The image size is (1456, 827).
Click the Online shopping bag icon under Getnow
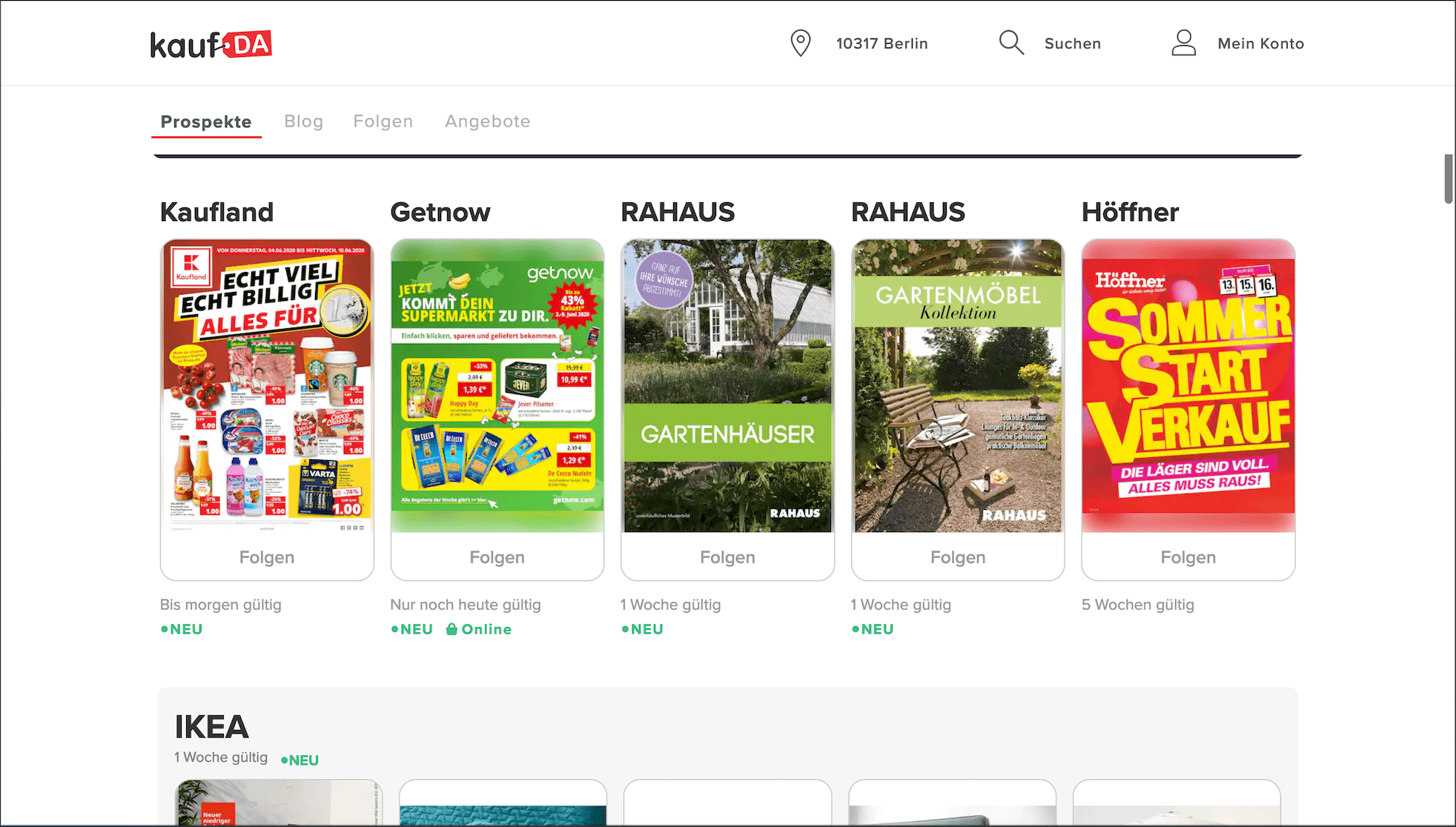[x=451, y=629]
